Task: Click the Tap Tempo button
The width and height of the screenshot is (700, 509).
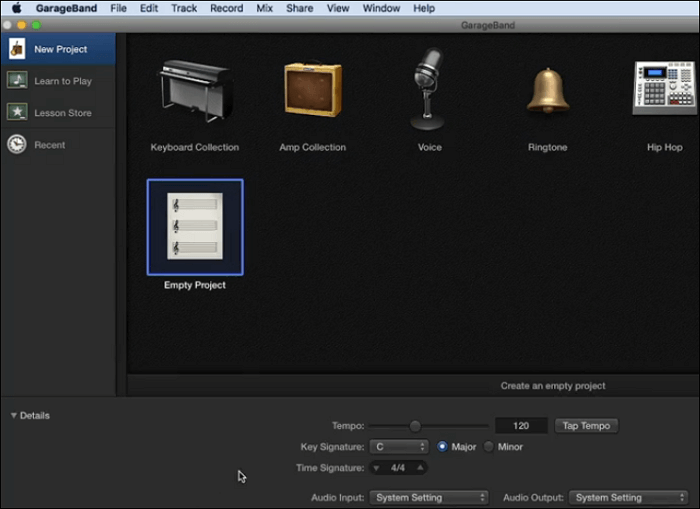Action: pyautogui.click(x=586, y=426)
